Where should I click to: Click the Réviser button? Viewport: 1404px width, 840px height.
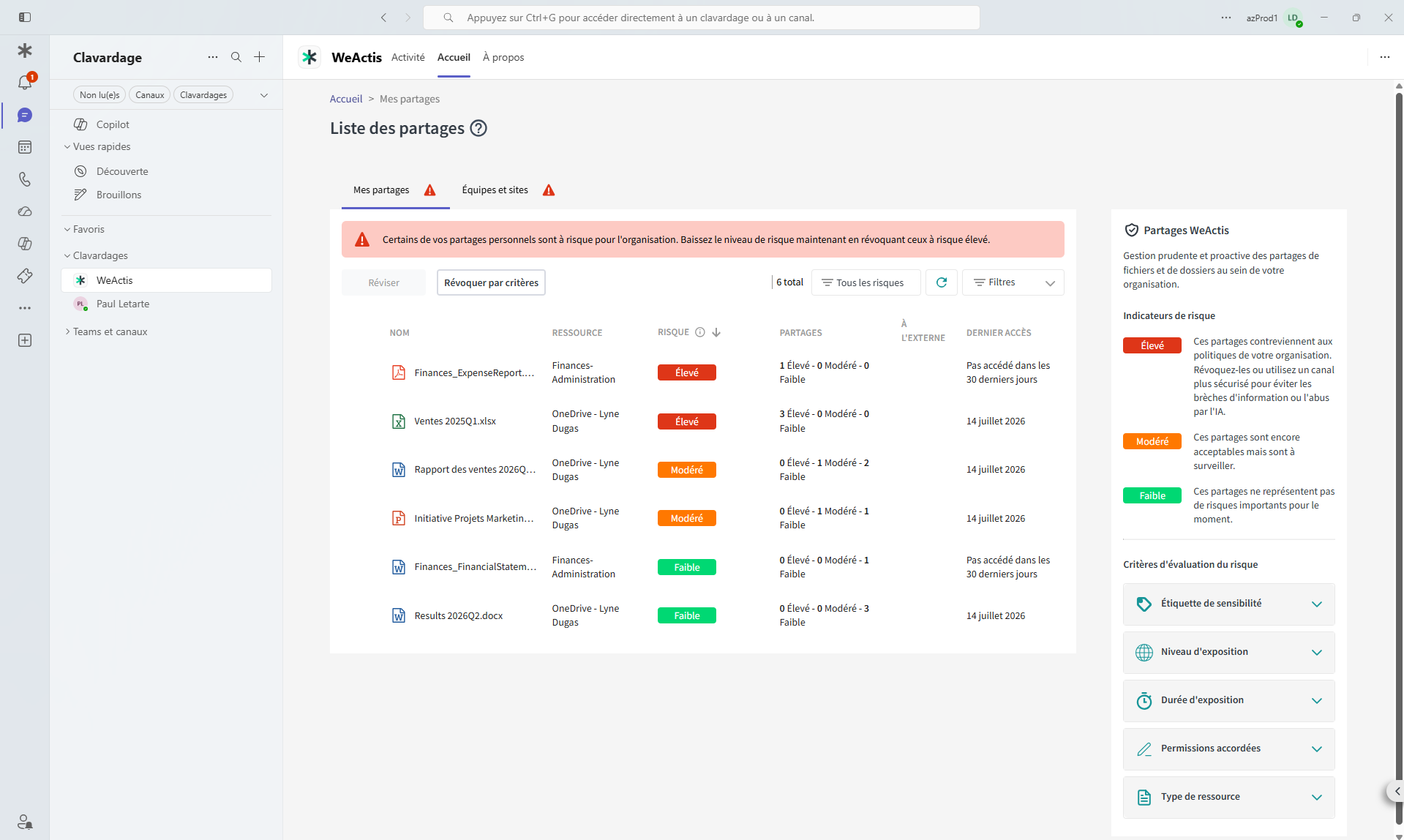tap(383, 282)
